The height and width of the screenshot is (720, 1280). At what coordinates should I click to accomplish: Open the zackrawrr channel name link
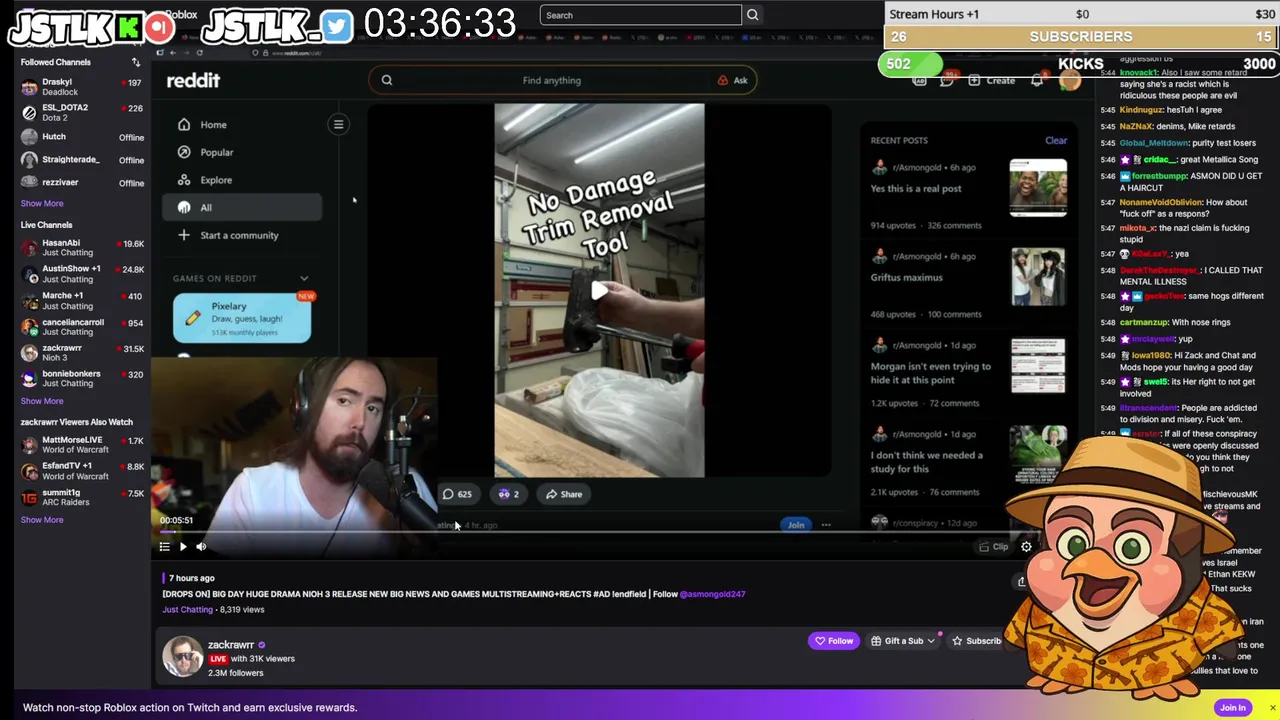click(231, 645)
